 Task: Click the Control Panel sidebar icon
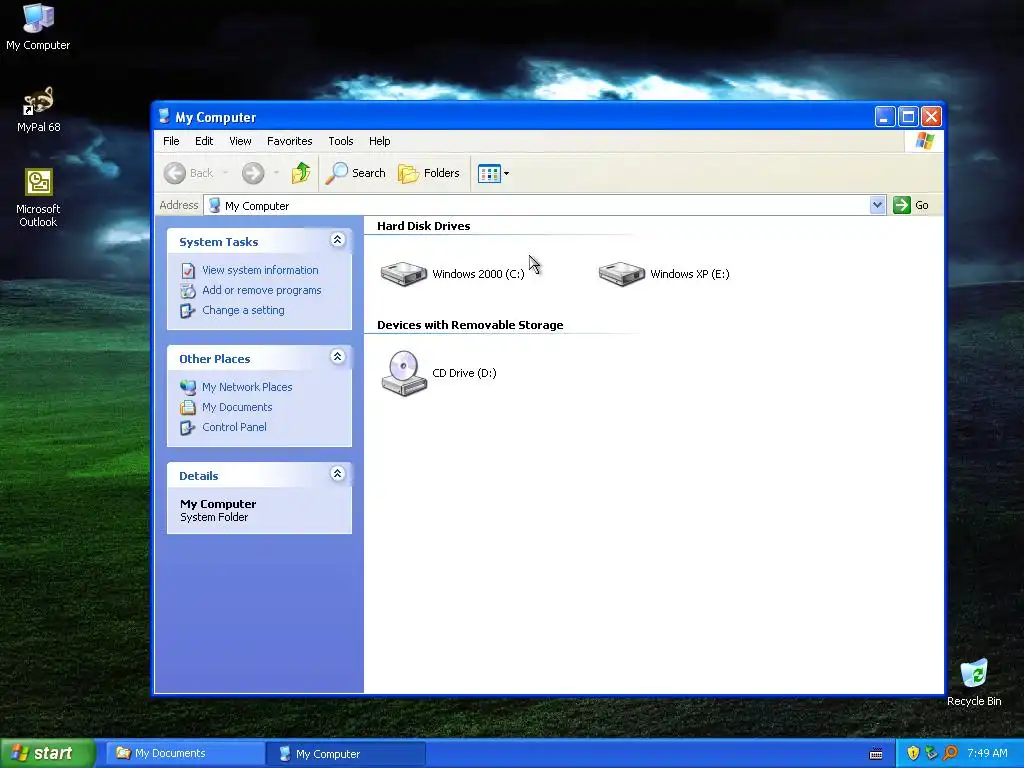[188, 428]
